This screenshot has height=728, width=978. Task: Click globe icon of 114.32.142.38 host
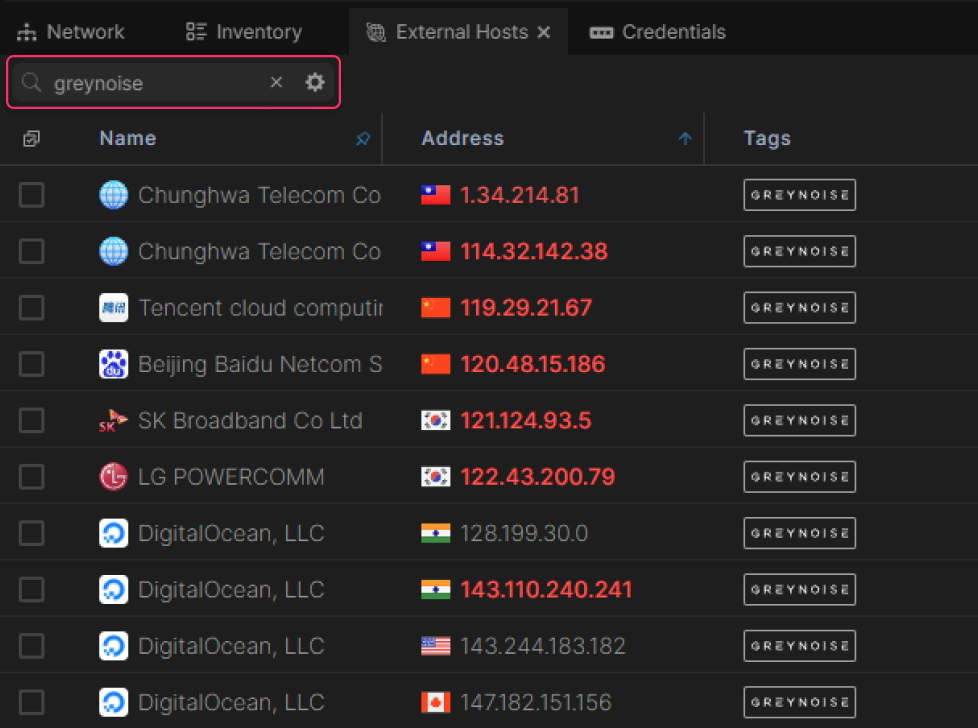tap(114, 251)
